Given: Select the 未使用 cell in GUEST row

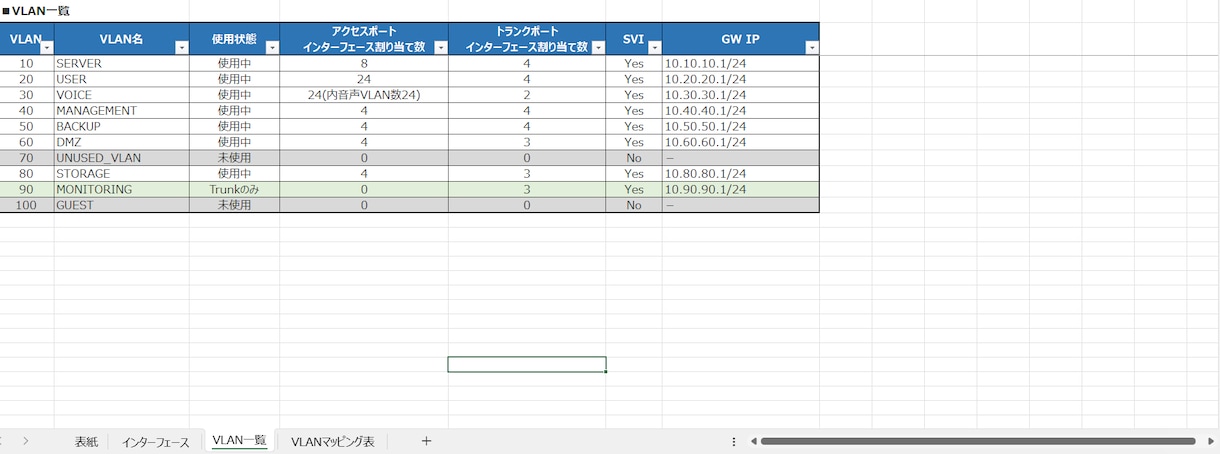Looking at the screenshot, I should click(x=234, y=205).
